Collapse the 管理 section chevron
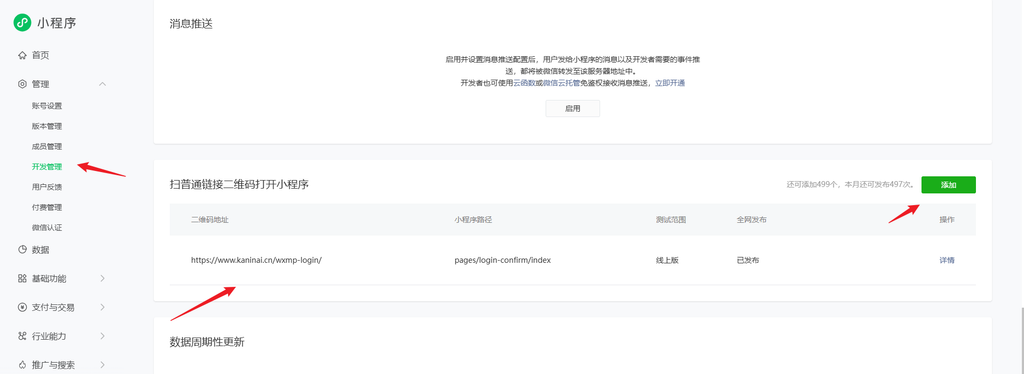The height and width of the screenshot is (374, 1024). [103, 84]
